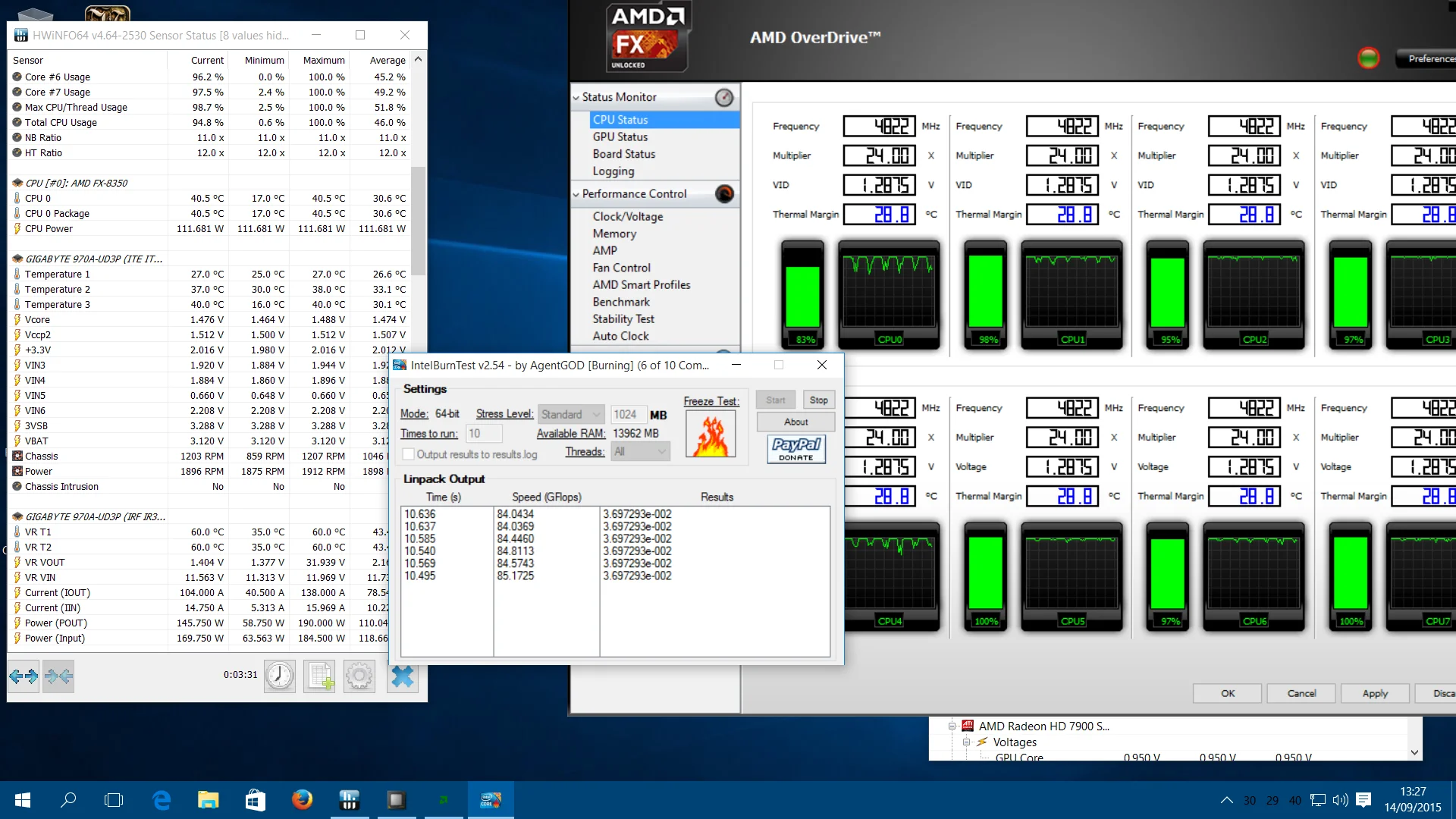This screenshot has height=819, width=1456.
Task: Select GPU Status in sidebar
Action: (x=620, y=137)
